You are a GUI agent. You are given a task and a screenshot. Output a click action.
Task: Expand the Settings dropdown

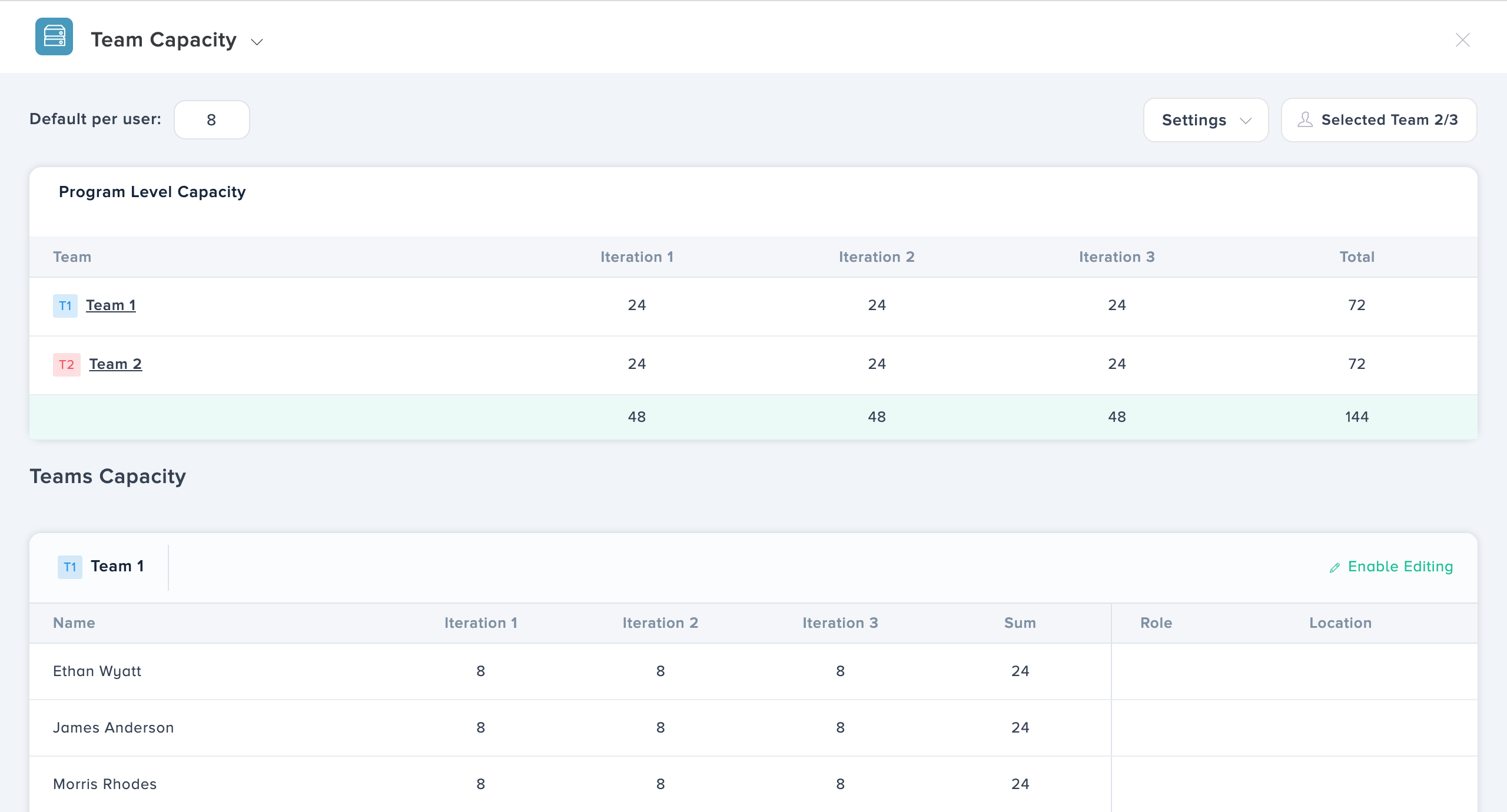pyautogui.click(x=1206, y=119)
